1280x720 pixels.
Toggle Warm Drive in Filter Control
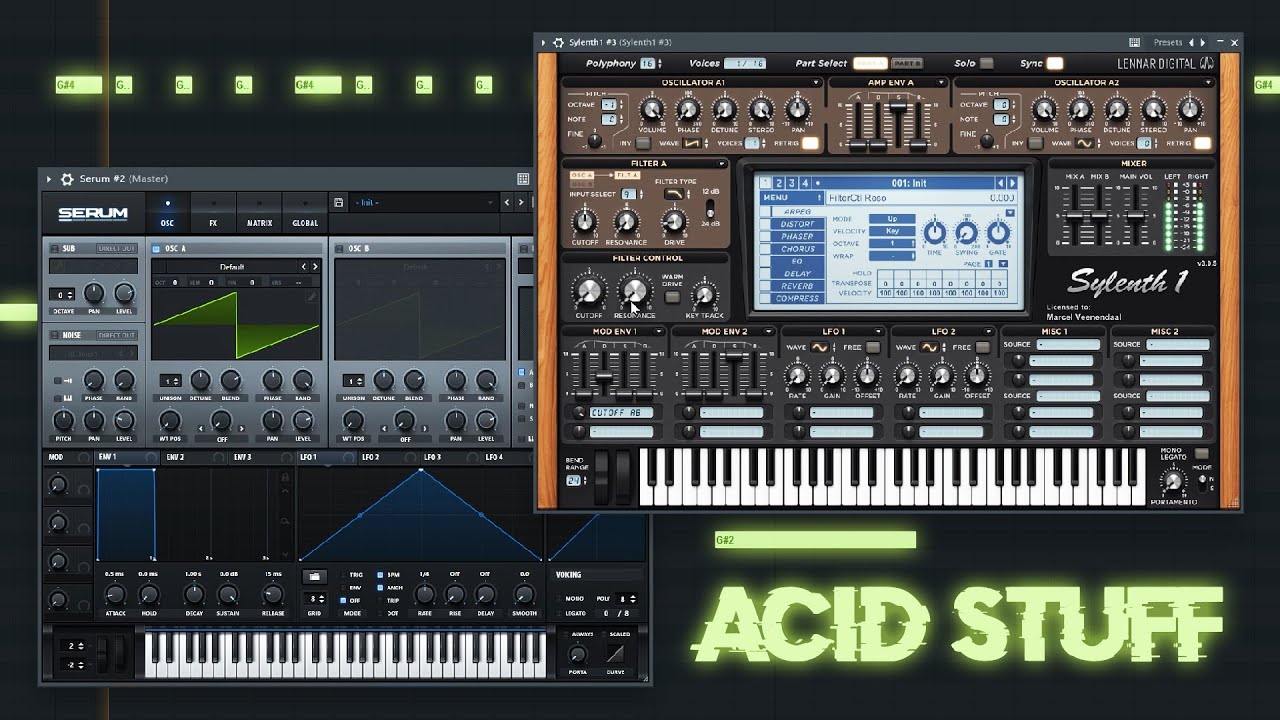(x=672, y=297)
